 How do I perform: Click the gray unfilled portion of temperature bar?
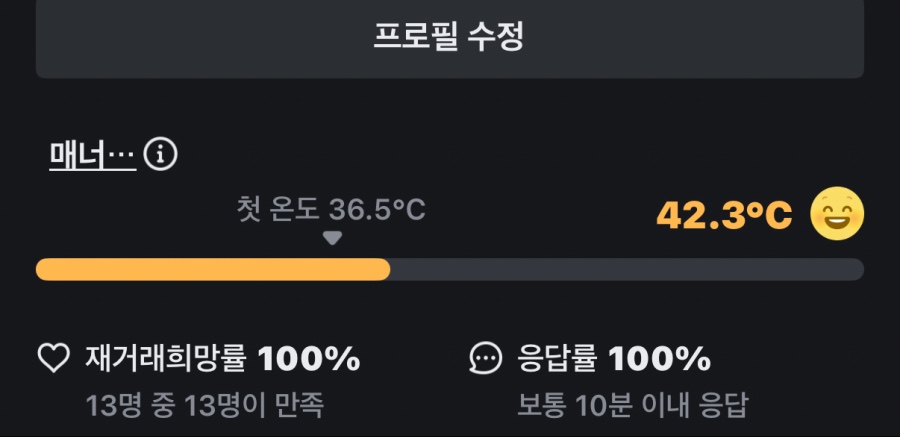pyautogui.click(x=625, y=269)
